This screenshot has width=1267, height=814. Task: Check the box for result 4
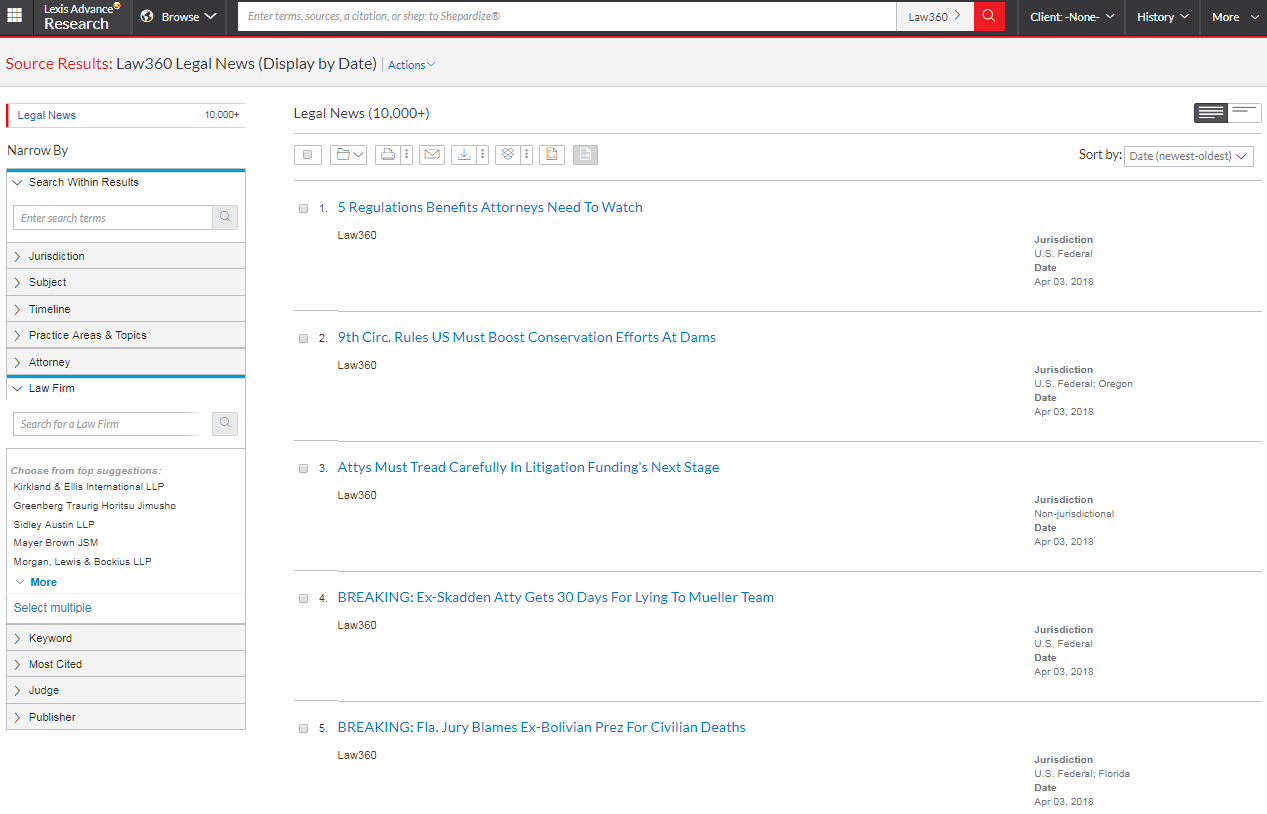tap(303, 598)
